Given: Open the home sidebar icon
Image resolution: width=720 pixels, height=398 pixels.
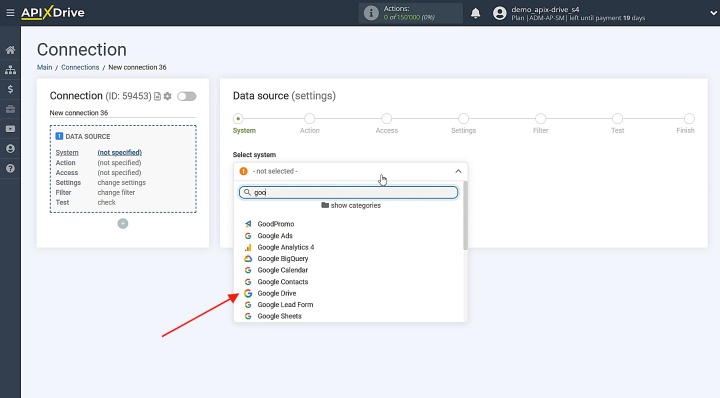Looking at the screenshot, I should click(10, 50).
